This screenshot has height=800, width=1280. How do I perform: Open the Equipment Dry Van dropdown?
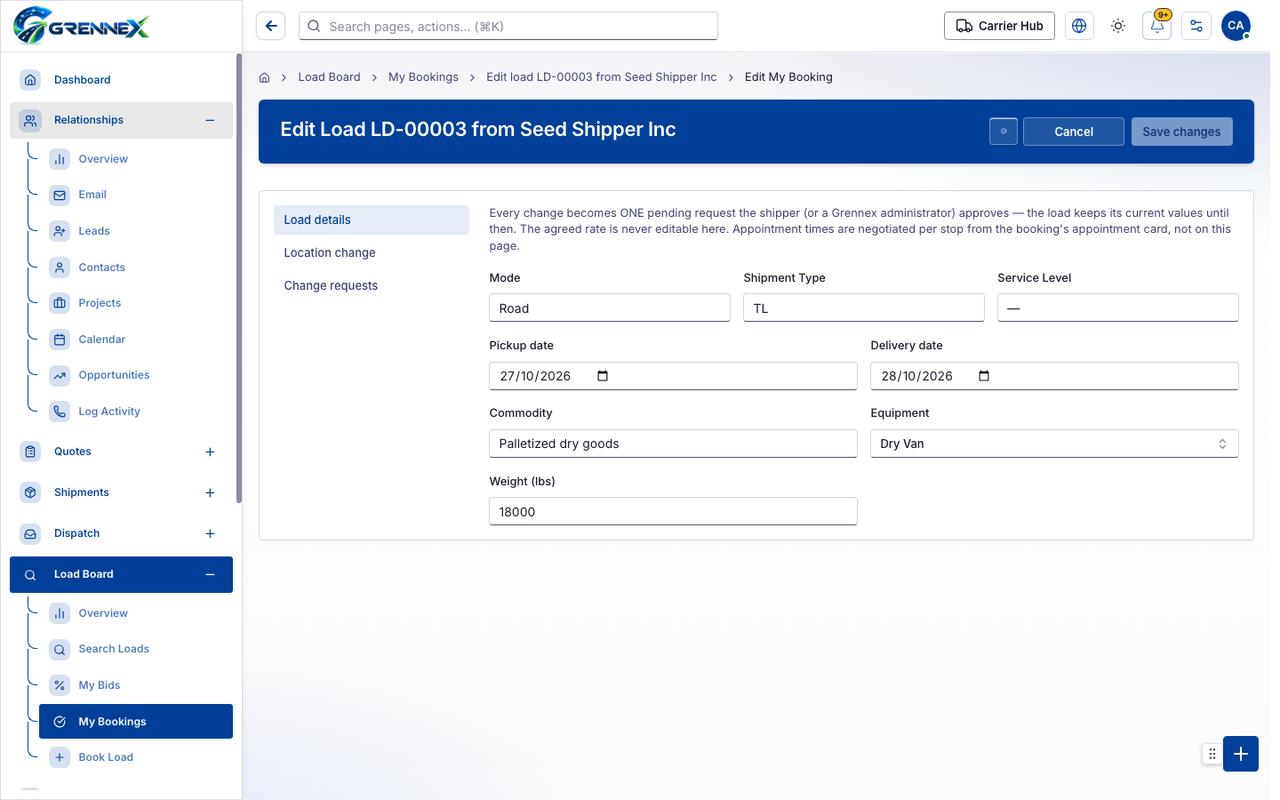tap(1054, 444)
